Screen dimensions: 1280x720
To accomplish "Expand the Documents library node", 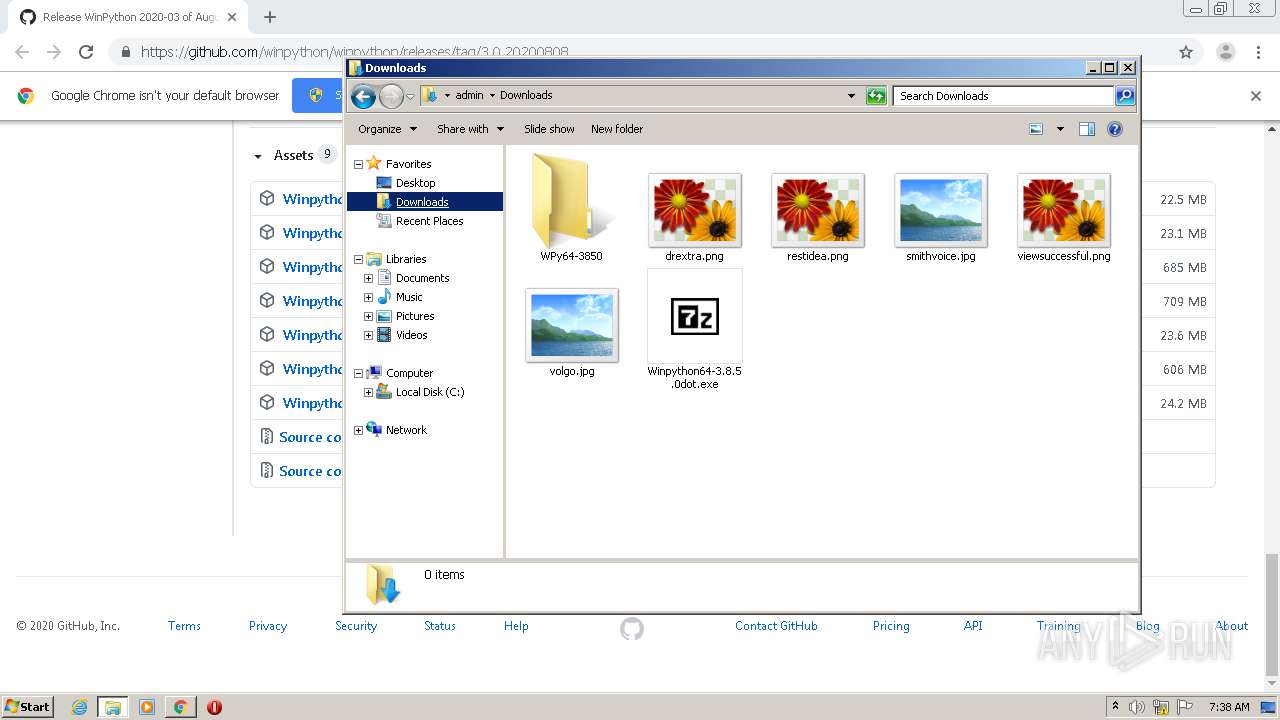I will [x=368, y=278].
